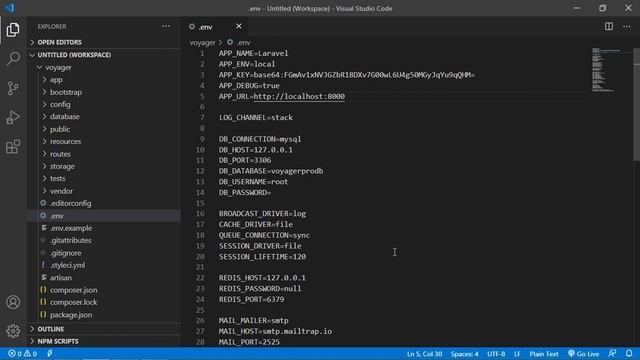The height and width of the screenshot is (360, 640).
Task: Open the Accounts menu icon
Action: pyautogui.click(x=13, y=302)
